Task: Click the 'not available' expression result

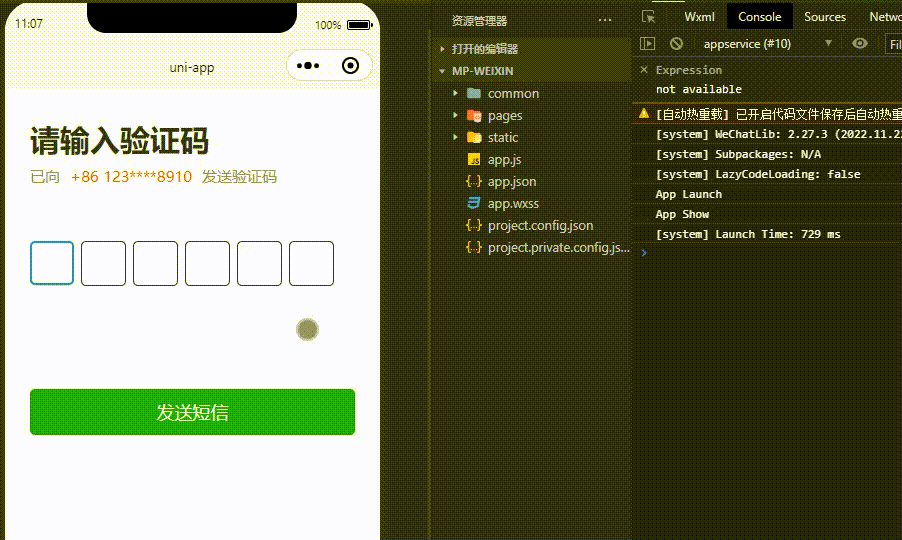Action: click(x=698, y=89)
